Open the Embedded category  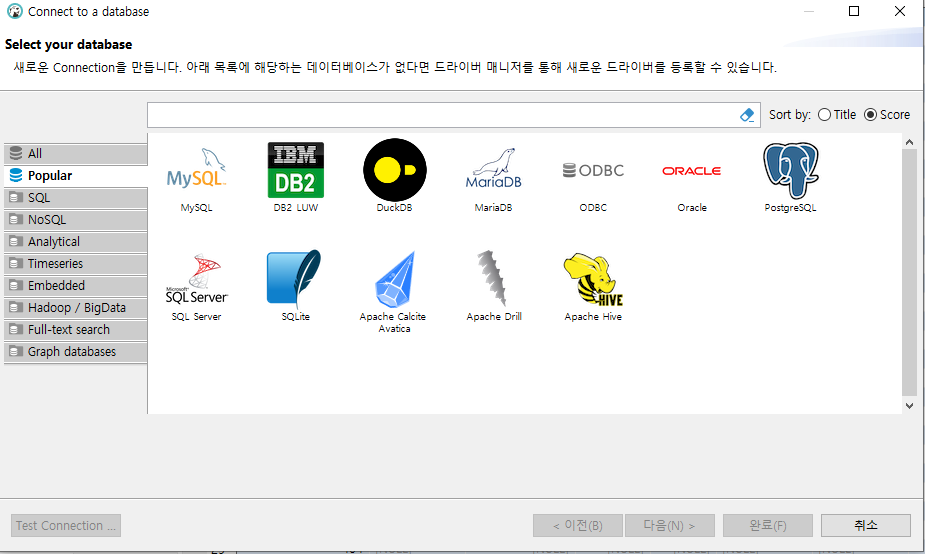(x=76, y=286)
